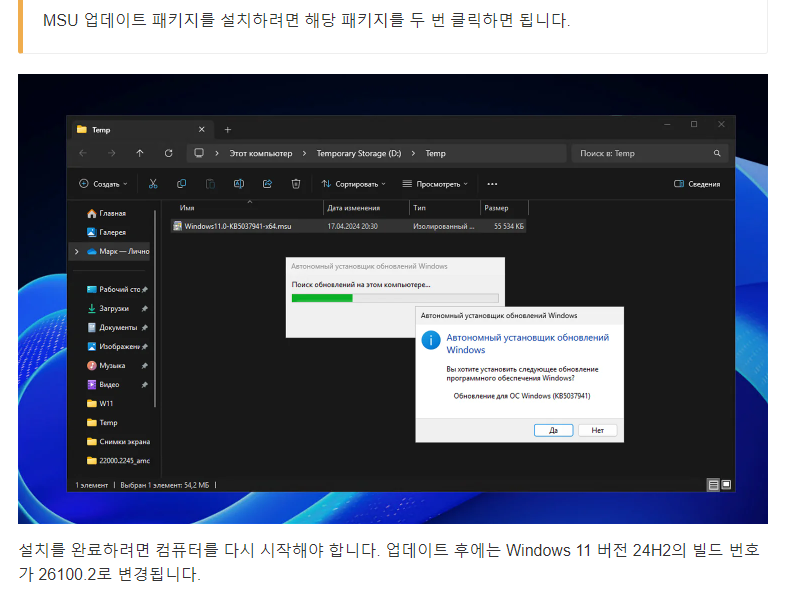Click the Нет button in dialog
This screenshot has width=796, height=605.
pyautogui.click(x=598, y=430)
